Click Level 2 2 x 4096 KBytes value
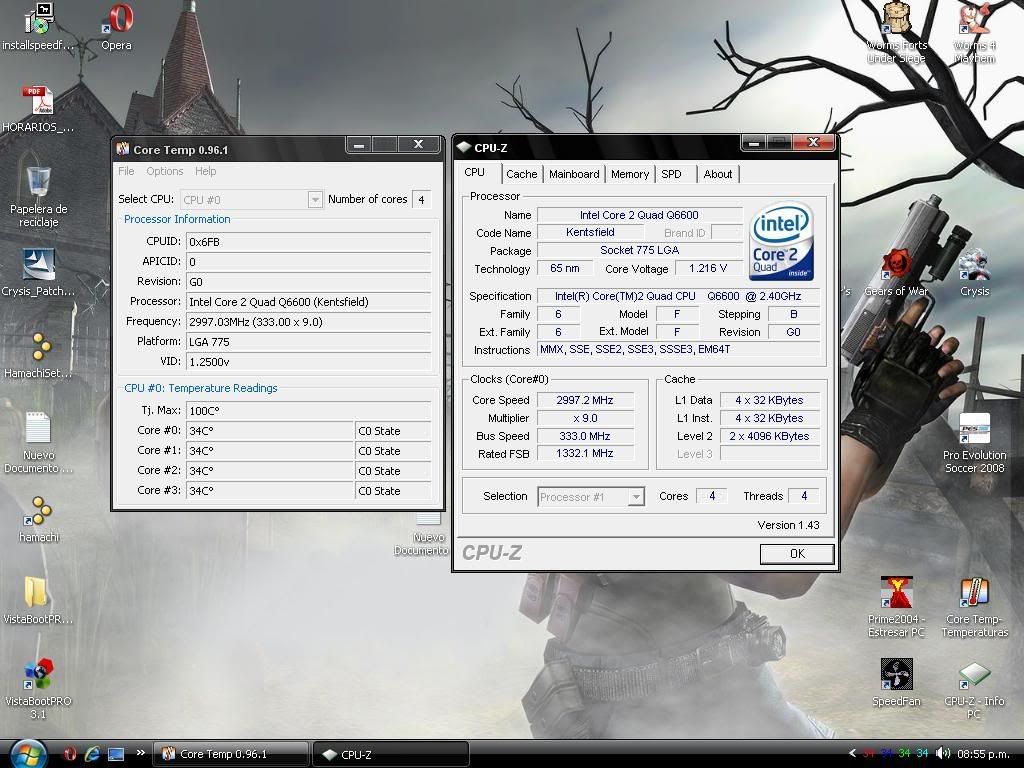Viewport: 1024px width, 768px height. 769,436
